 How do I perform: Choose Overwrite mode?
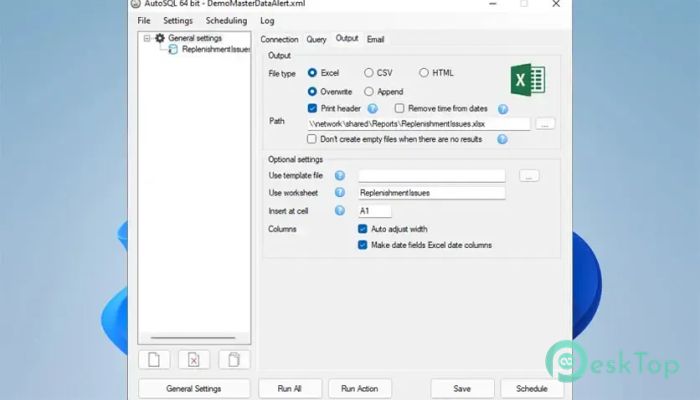[x=312, y=92]
